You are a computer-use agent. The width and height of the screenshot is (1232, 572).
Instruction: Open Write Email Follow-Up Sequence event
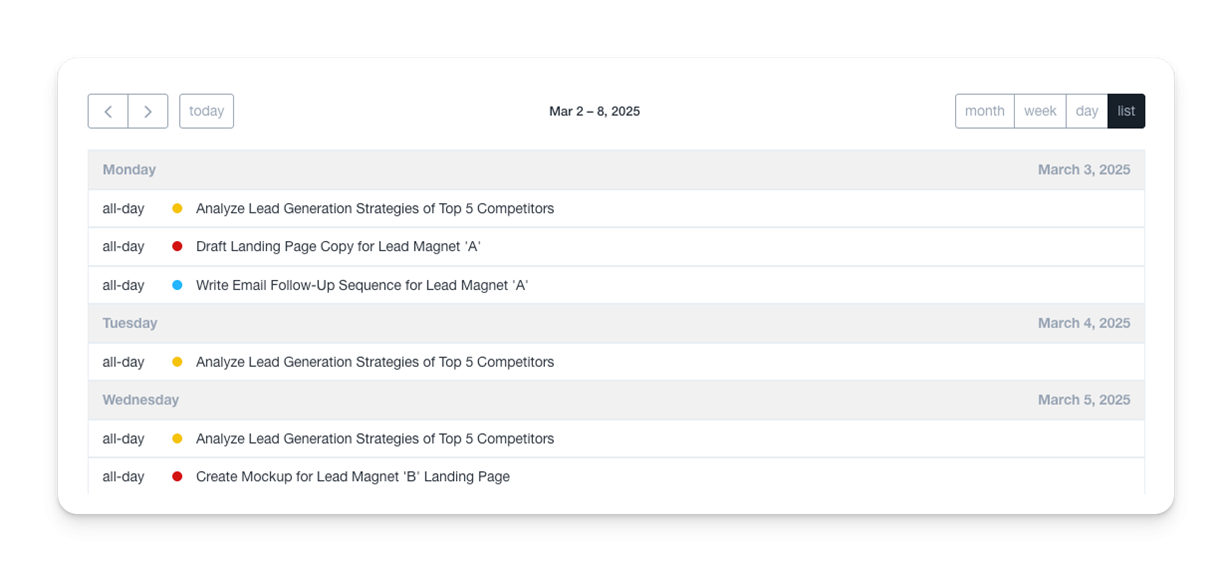coord(362,285)
